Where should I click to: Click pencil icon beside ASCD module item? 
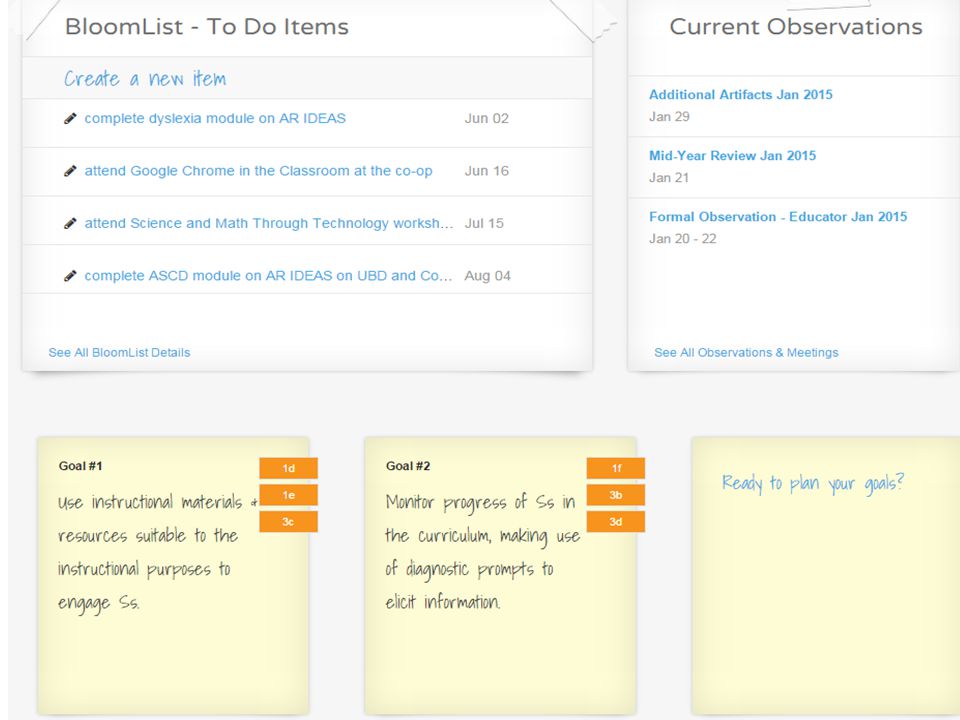70,276
